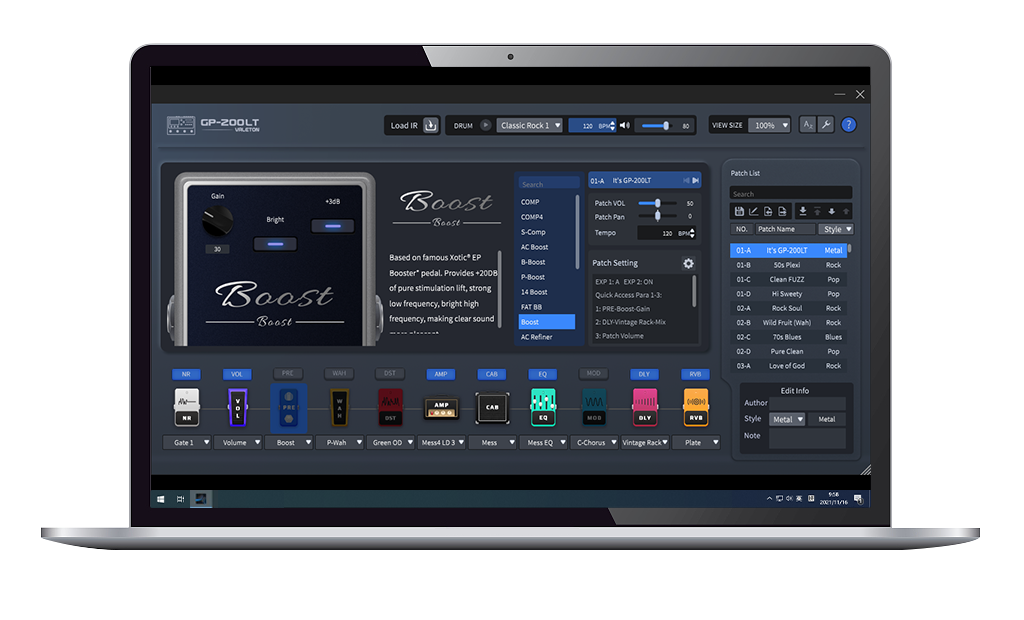
Task: Select FAT BB from the effects list
Action: coord(548,308)
